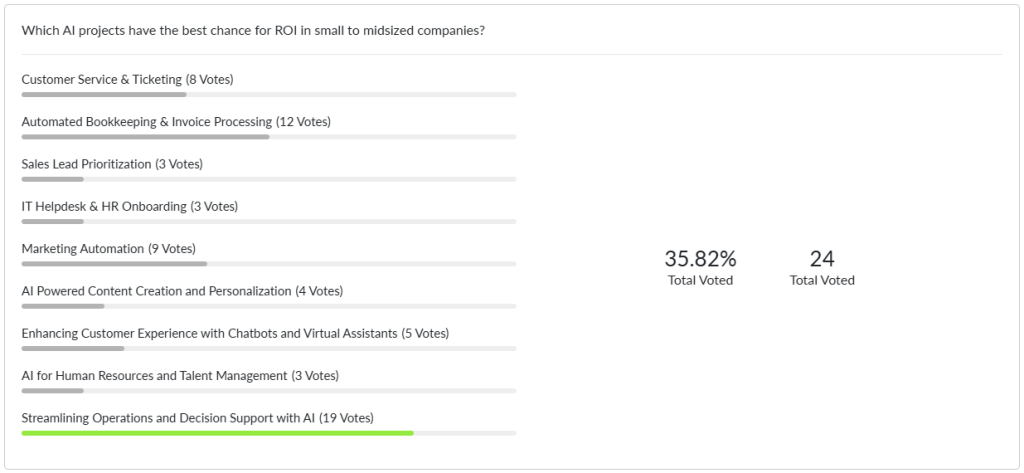Click AI for Human Resources and Talent Management
1024x473 pixels.
180,376
